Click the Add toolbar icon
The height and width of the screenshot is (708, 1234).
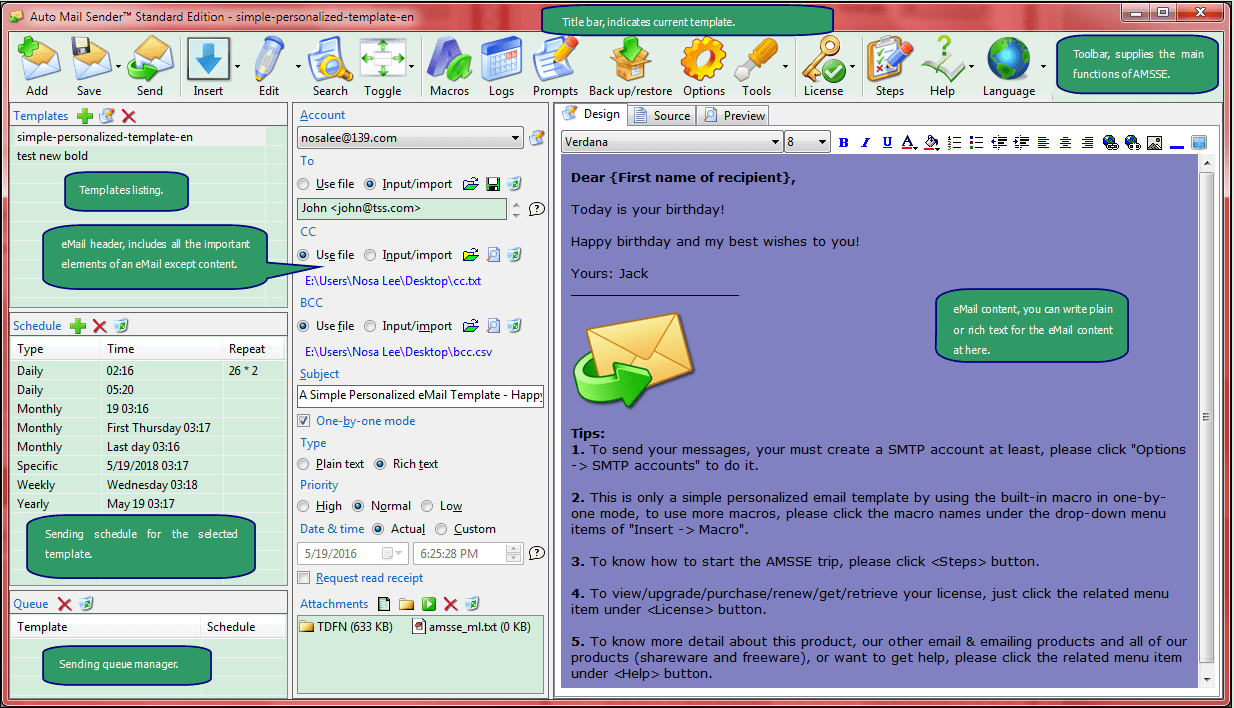[37, 66]
